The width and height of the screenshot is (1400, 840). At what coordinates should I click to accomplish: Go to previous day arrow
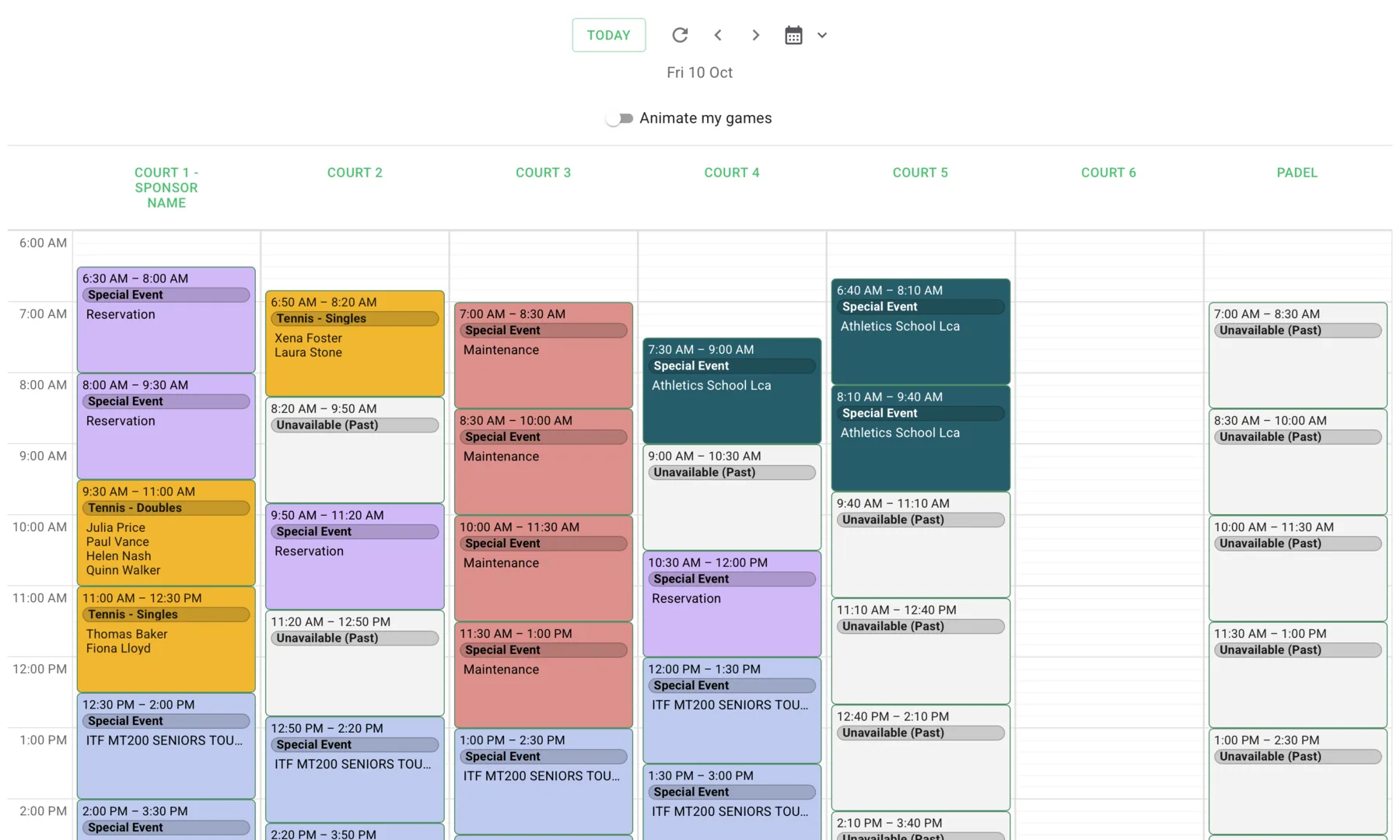point(718,35)
